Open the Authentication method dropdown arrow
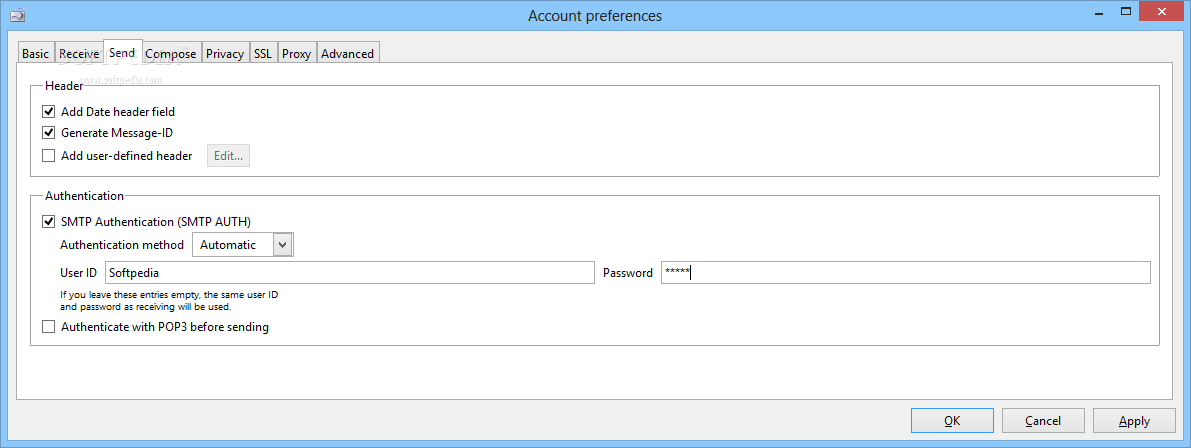This screenshot has width=1191, height=448. [x=283, y=245]
